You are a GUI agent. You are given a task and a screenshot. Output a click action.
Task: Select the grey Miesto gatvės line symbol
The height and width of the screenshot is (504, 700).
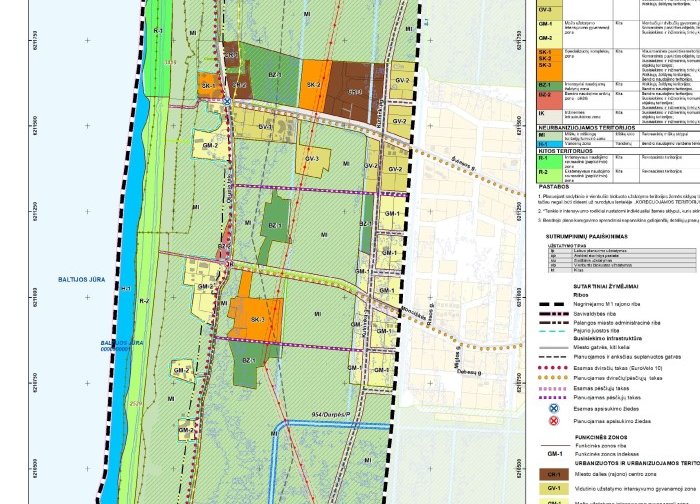[x=554, y=347]
